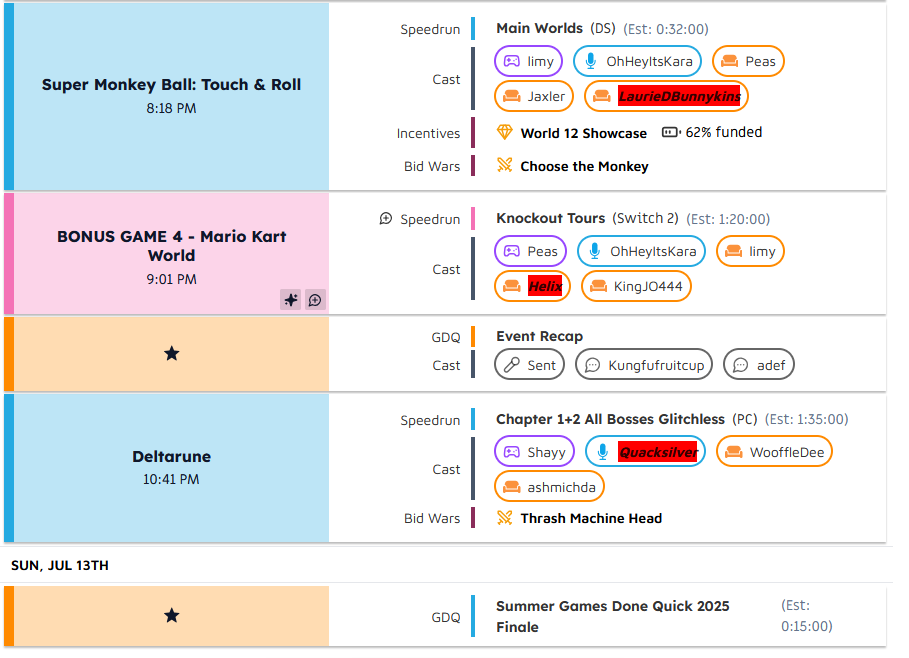This screenshot has width=909, height=658.
Task: Click the Super Monkey Ball: Touch & Roll title
Action: click(x=172, y=85)
